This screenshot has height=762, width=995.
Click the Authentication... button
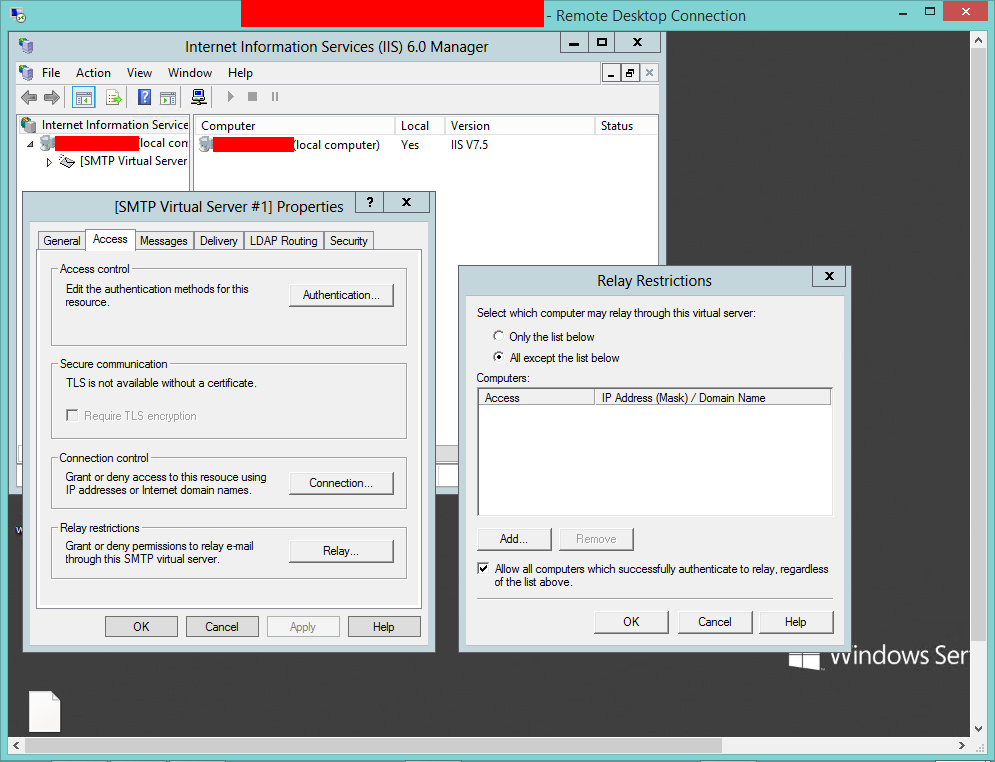click(x=341, y=295)
